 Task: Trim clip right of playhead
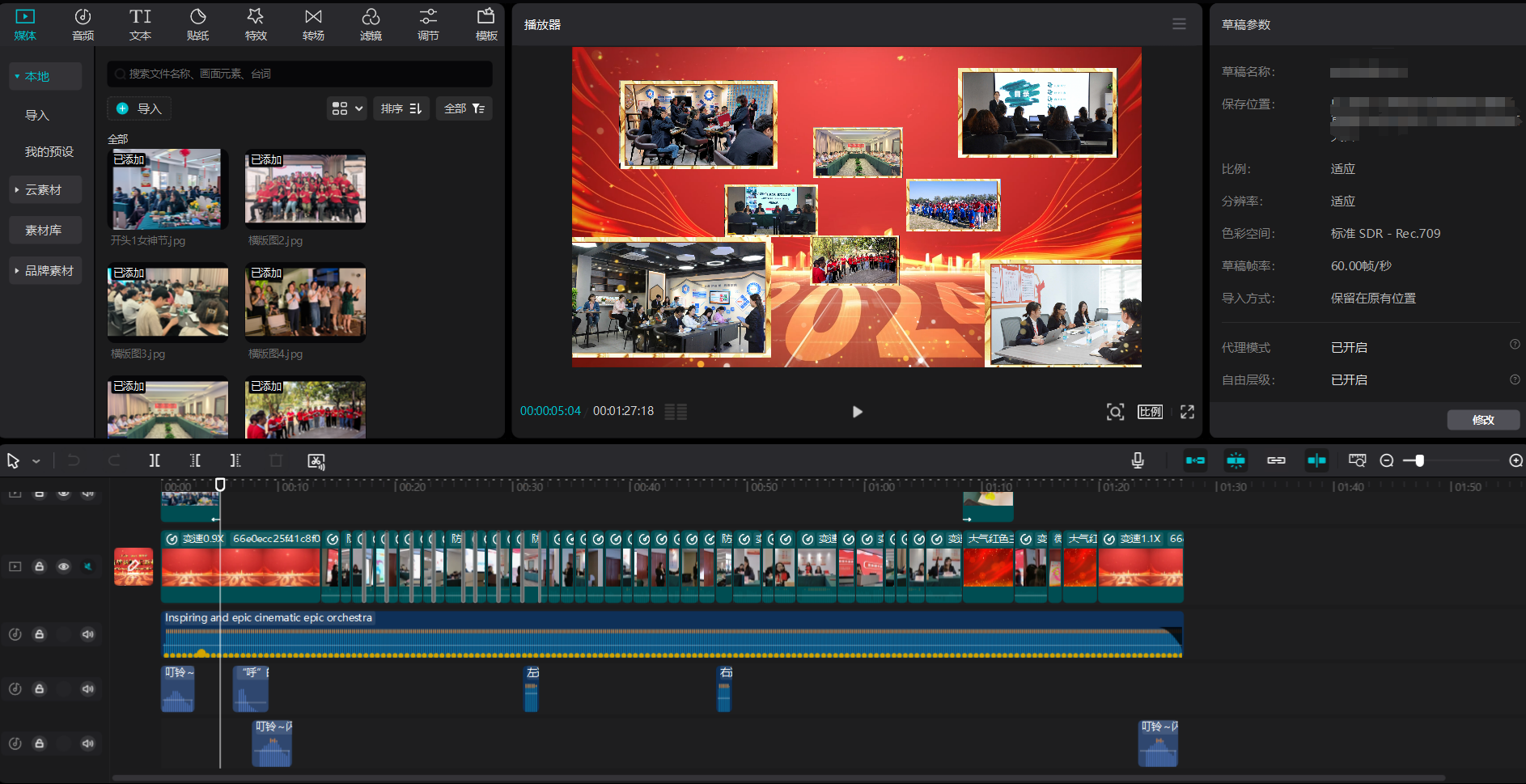coord(235,460)
